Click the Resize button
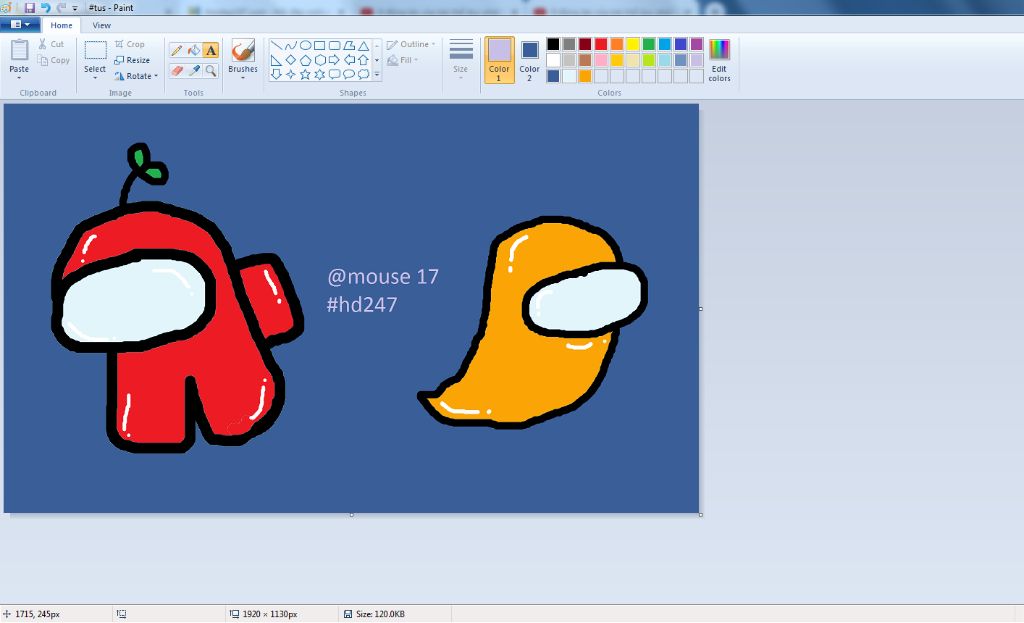1024x623 pixels. tap(132, 60)
